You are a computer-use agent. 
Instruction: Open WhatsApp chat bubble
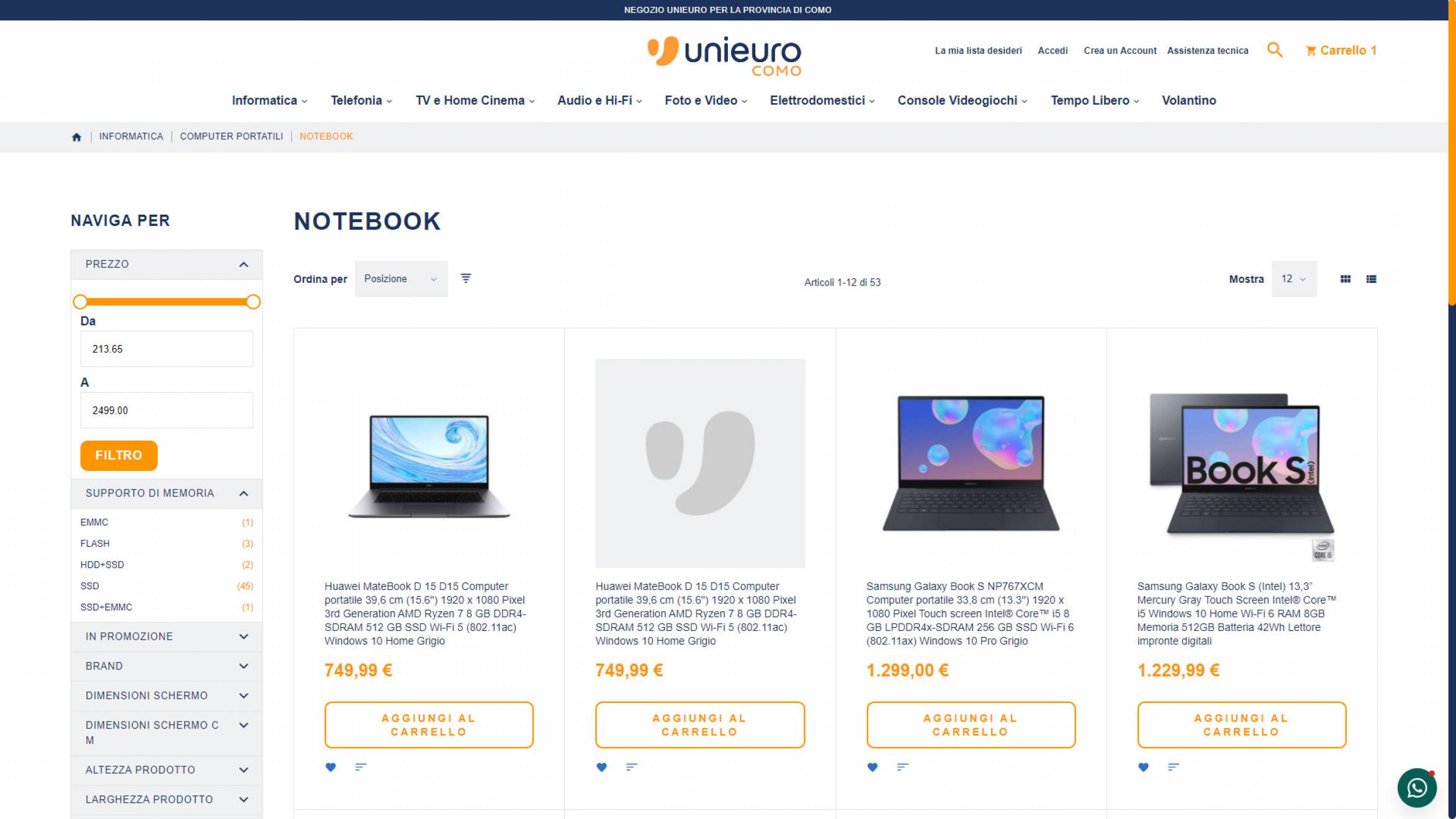click(x=1417, y=788)
